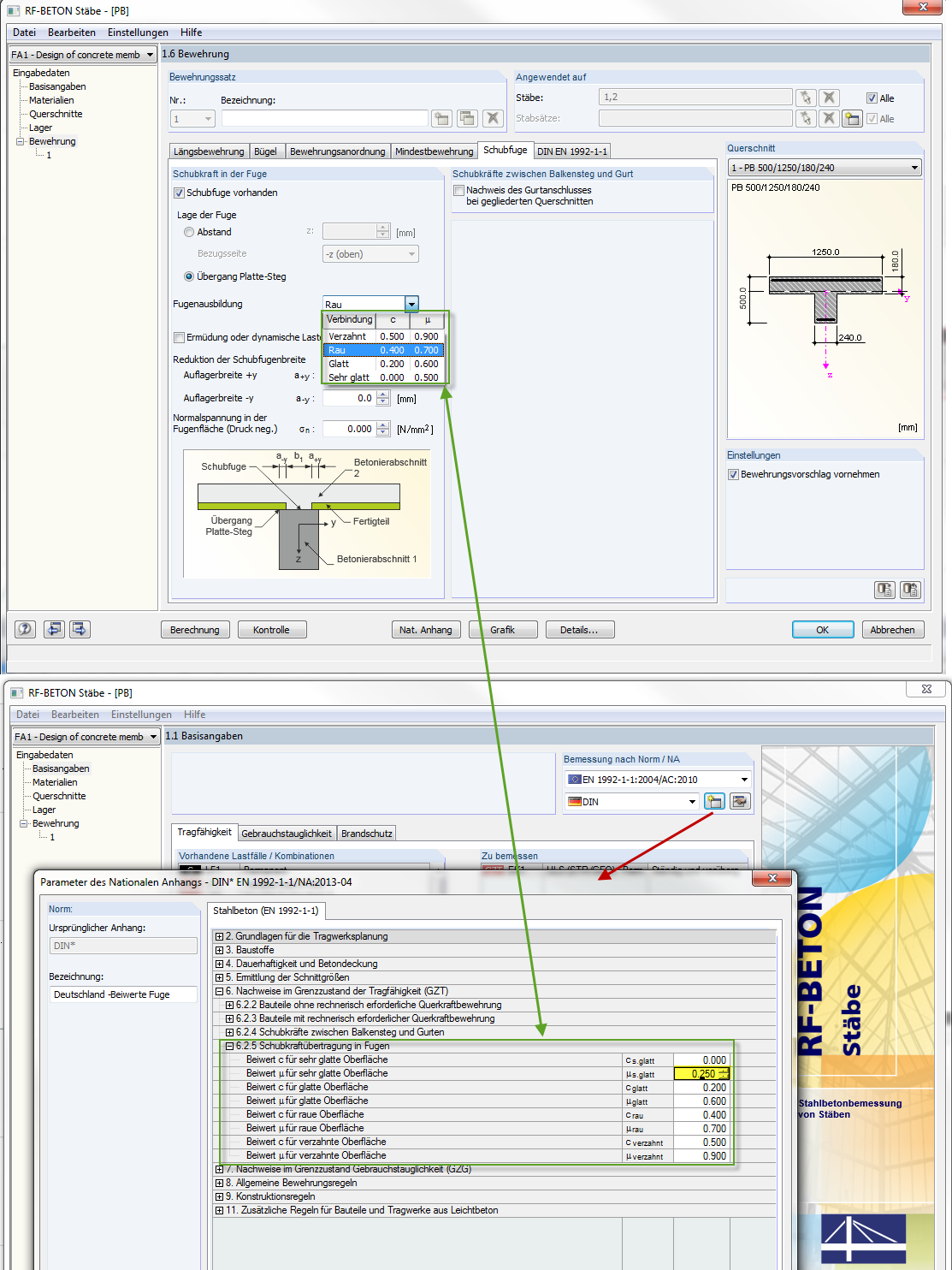Screen dimensions: 952x1270
Task: Click the Bezeichnung field Deutschland -Beiwerte Fuge
Action: coord(122,994)
